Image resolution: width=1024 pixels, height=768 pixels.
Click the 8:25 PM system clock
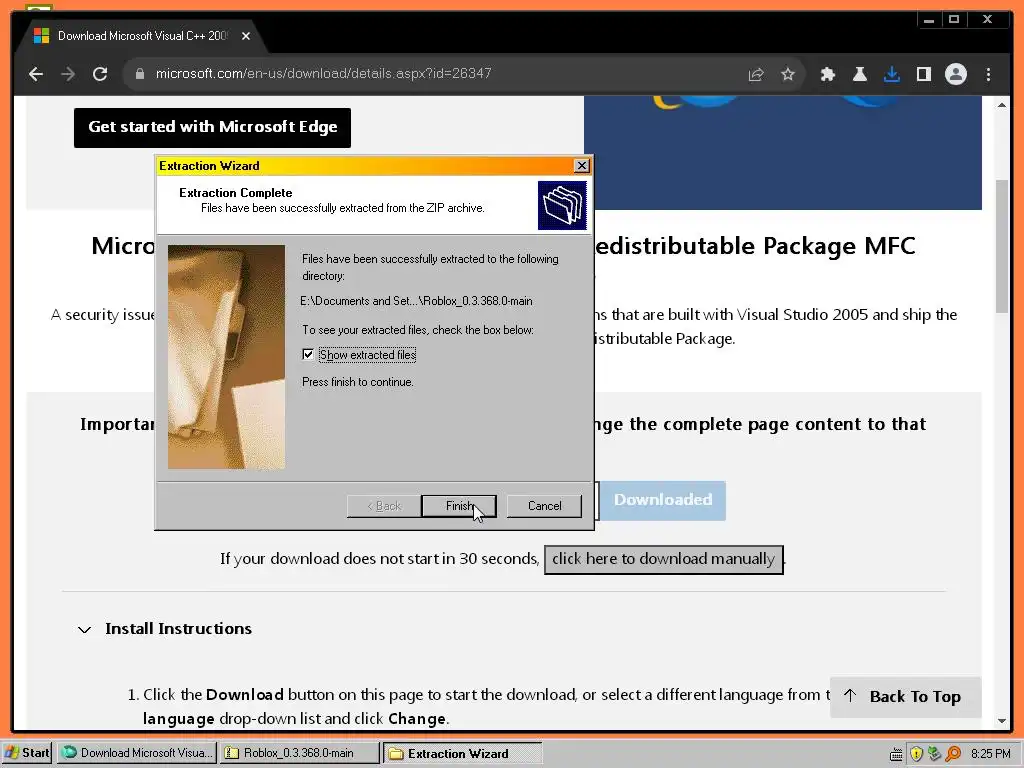[x=990, y=754]
